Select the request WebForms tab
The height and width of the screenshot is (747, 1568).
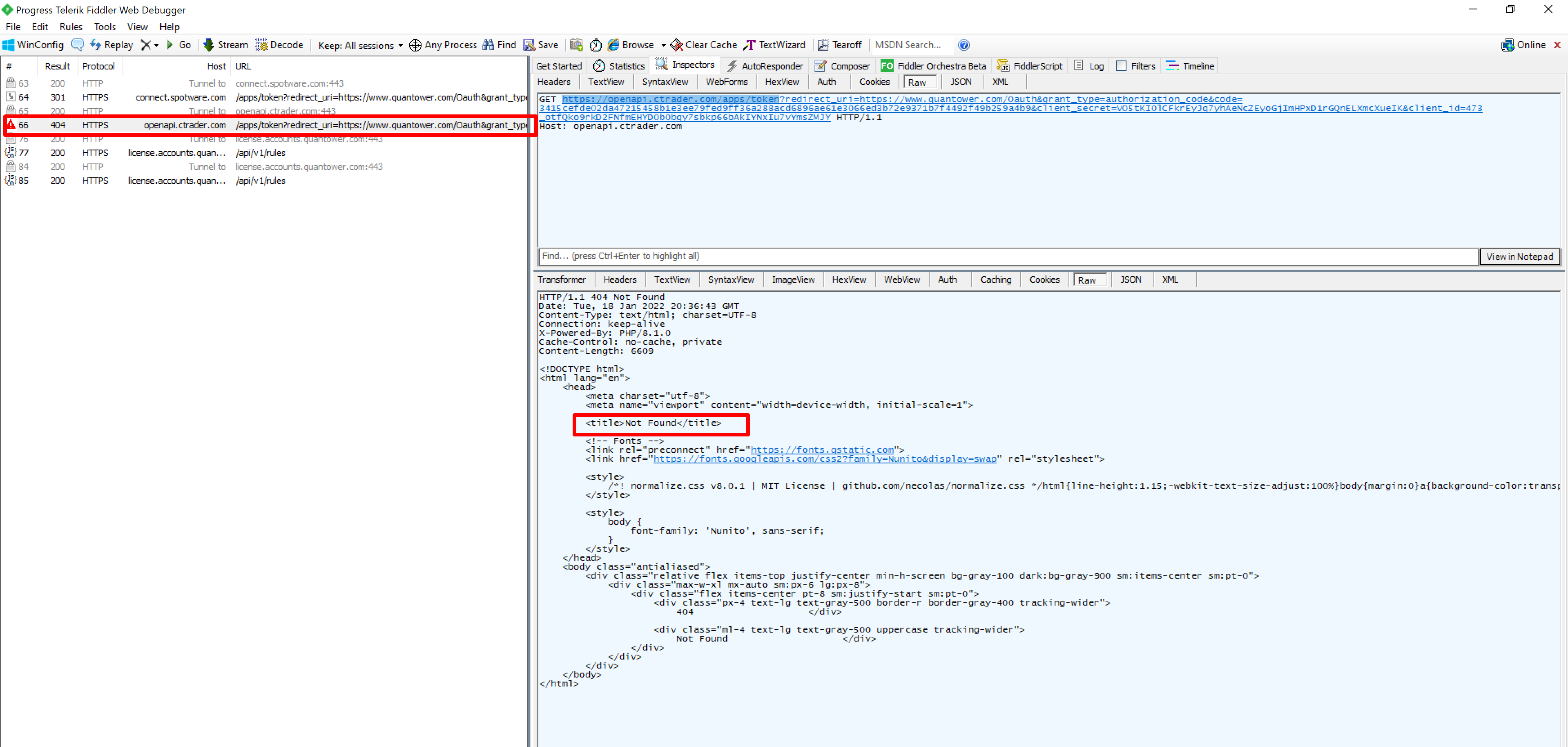click(x=727, y=82)
